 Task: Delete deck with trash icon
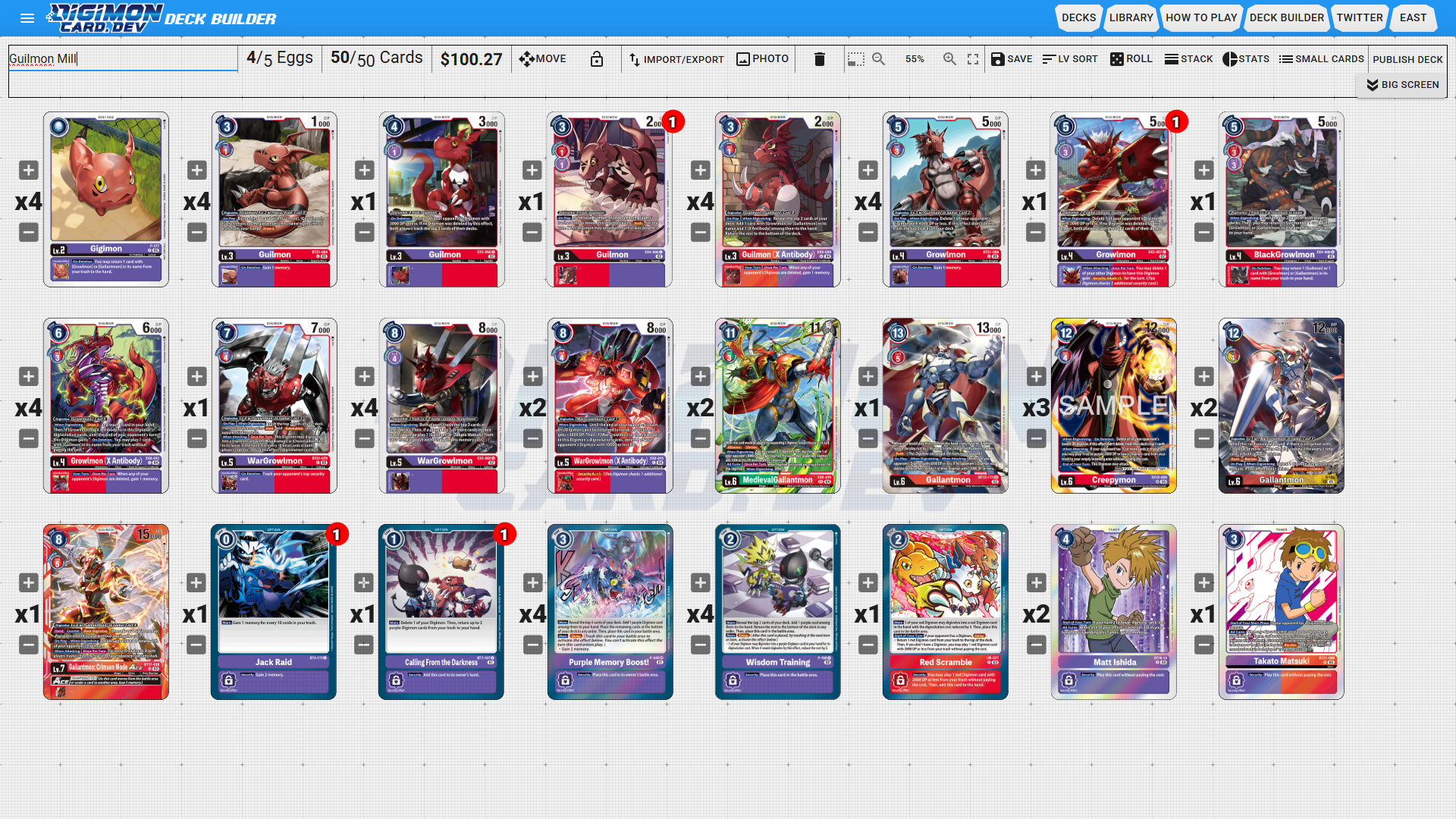click(x=819, y=59)
